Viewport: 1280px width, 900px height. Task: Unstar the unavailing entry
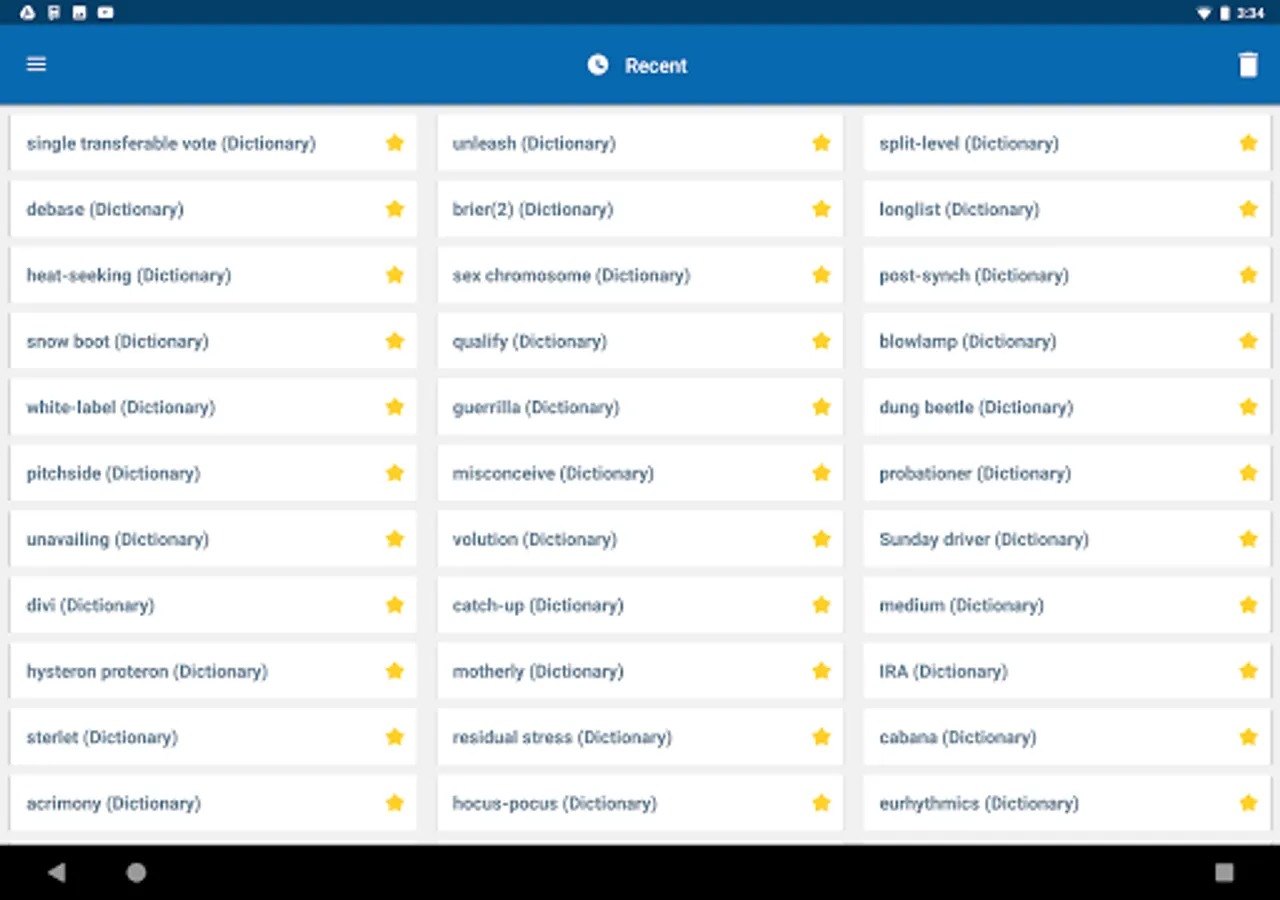pos(395,539)
